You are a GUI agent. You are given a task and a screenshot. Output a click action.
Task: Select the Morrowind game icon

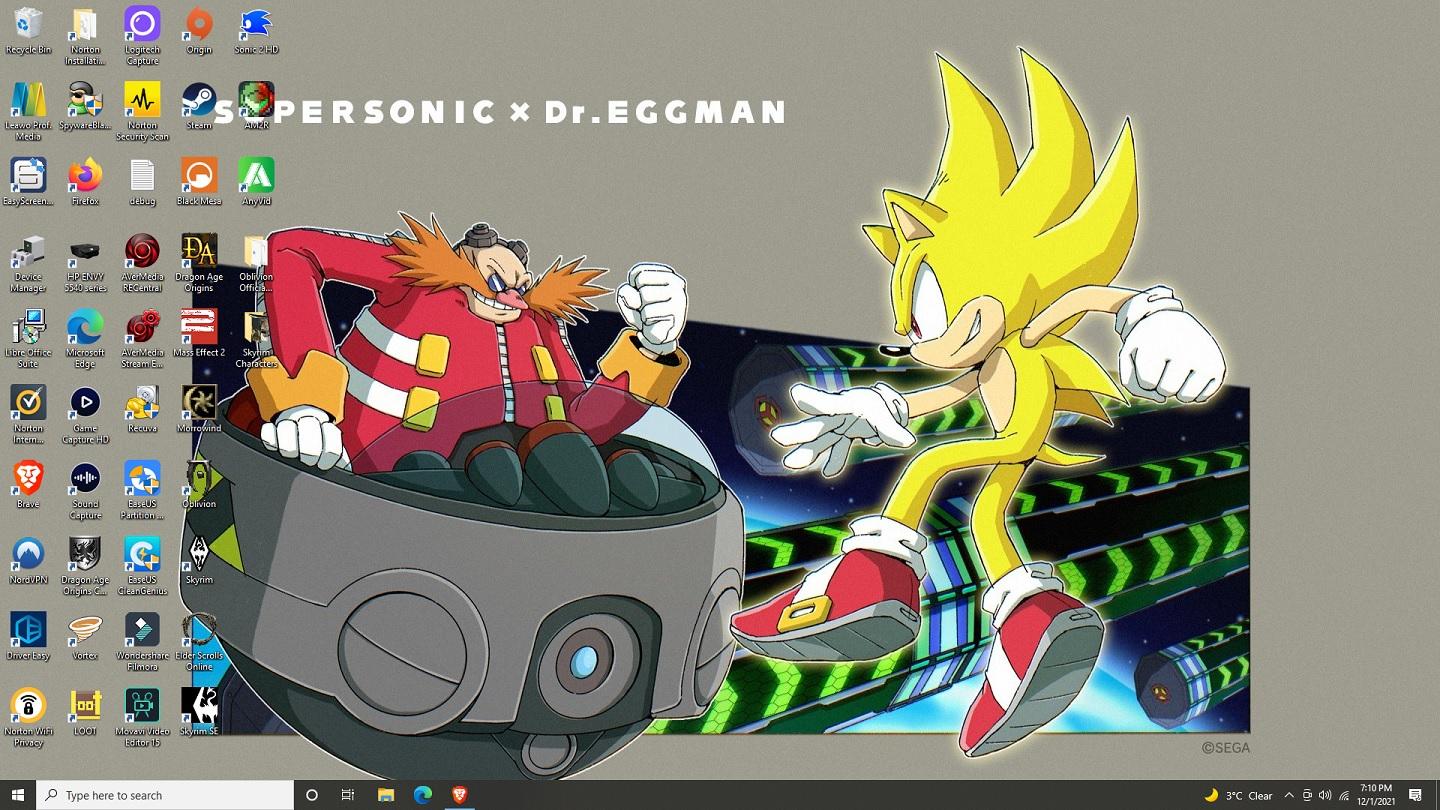click(x=199, y=410)
